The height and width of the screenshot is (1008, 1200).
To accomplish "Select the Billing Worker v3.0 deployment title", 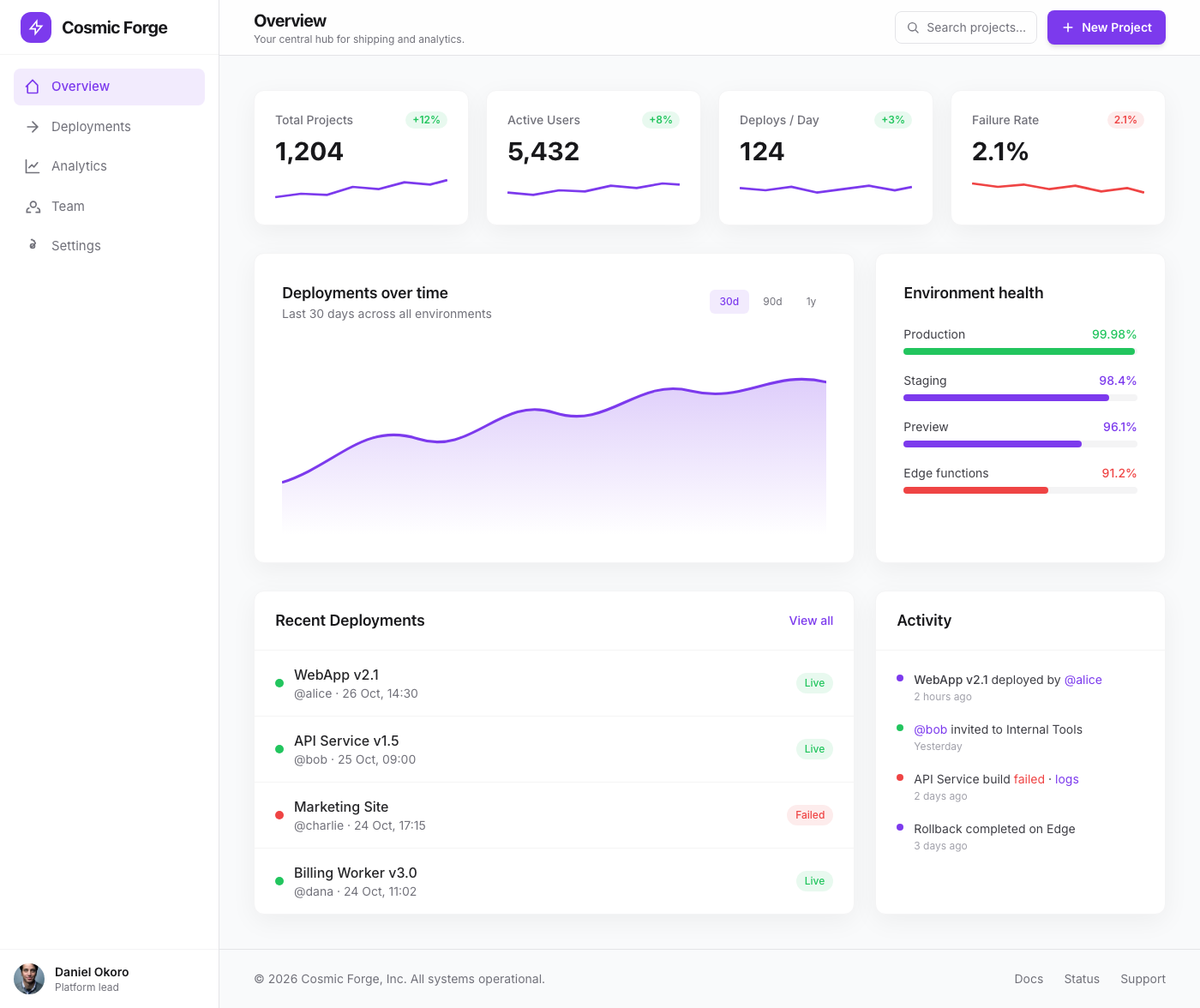I will point(356,873).
